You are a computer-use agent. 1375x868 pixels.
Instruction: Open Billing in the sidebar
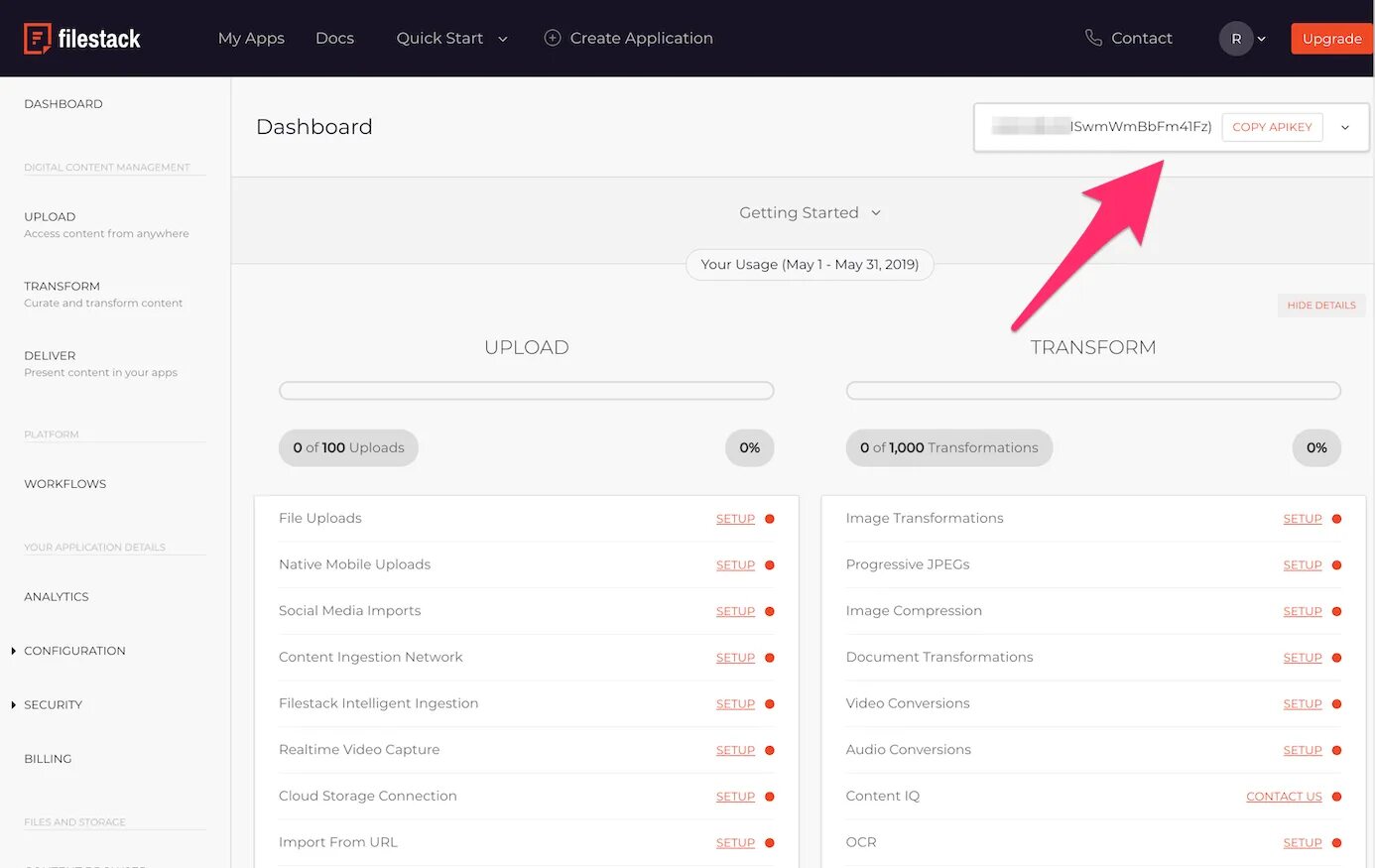click(x=48, y=759)
